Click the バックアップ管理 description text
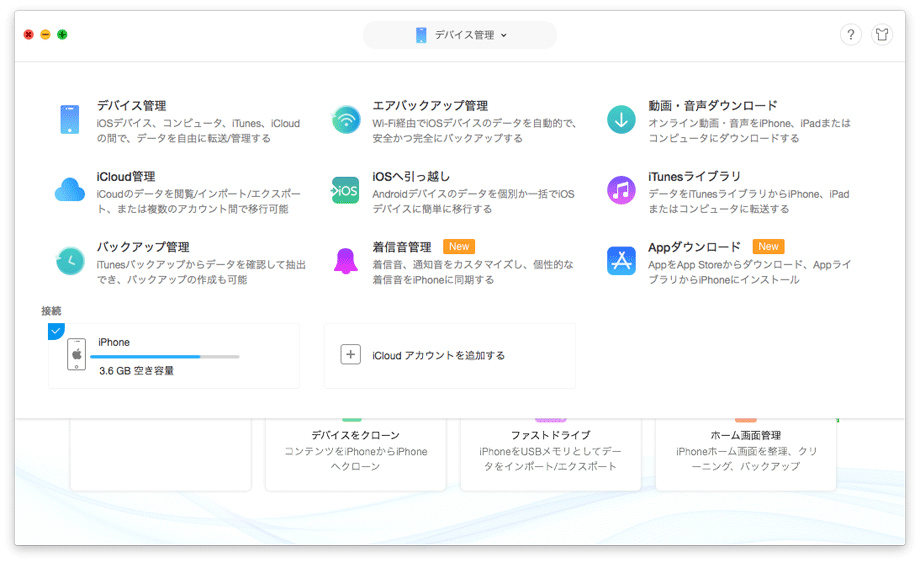Screen dimensions: 920x563 [201, 272]
